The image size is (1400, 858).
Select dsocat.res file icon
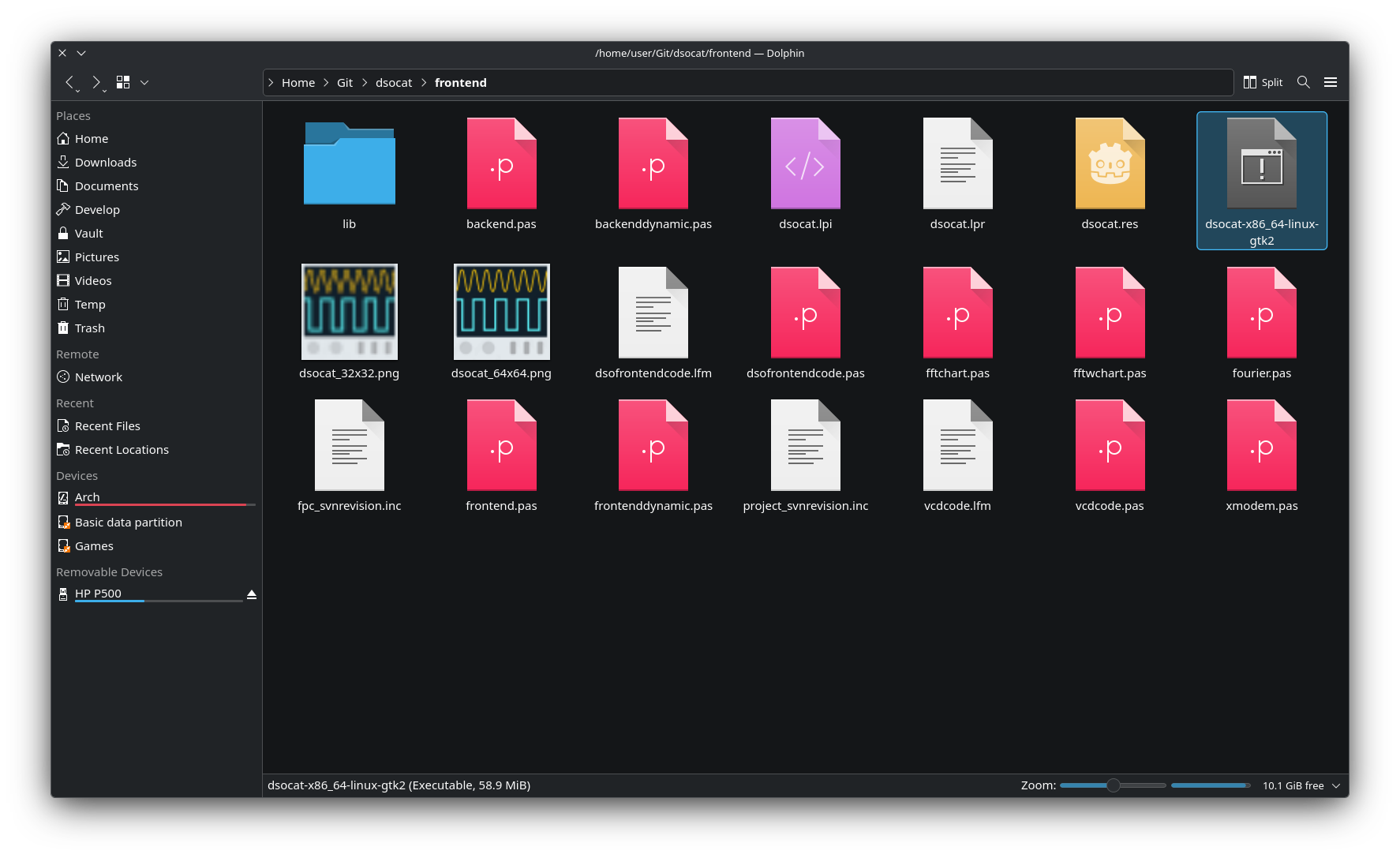pos(1110,163)
